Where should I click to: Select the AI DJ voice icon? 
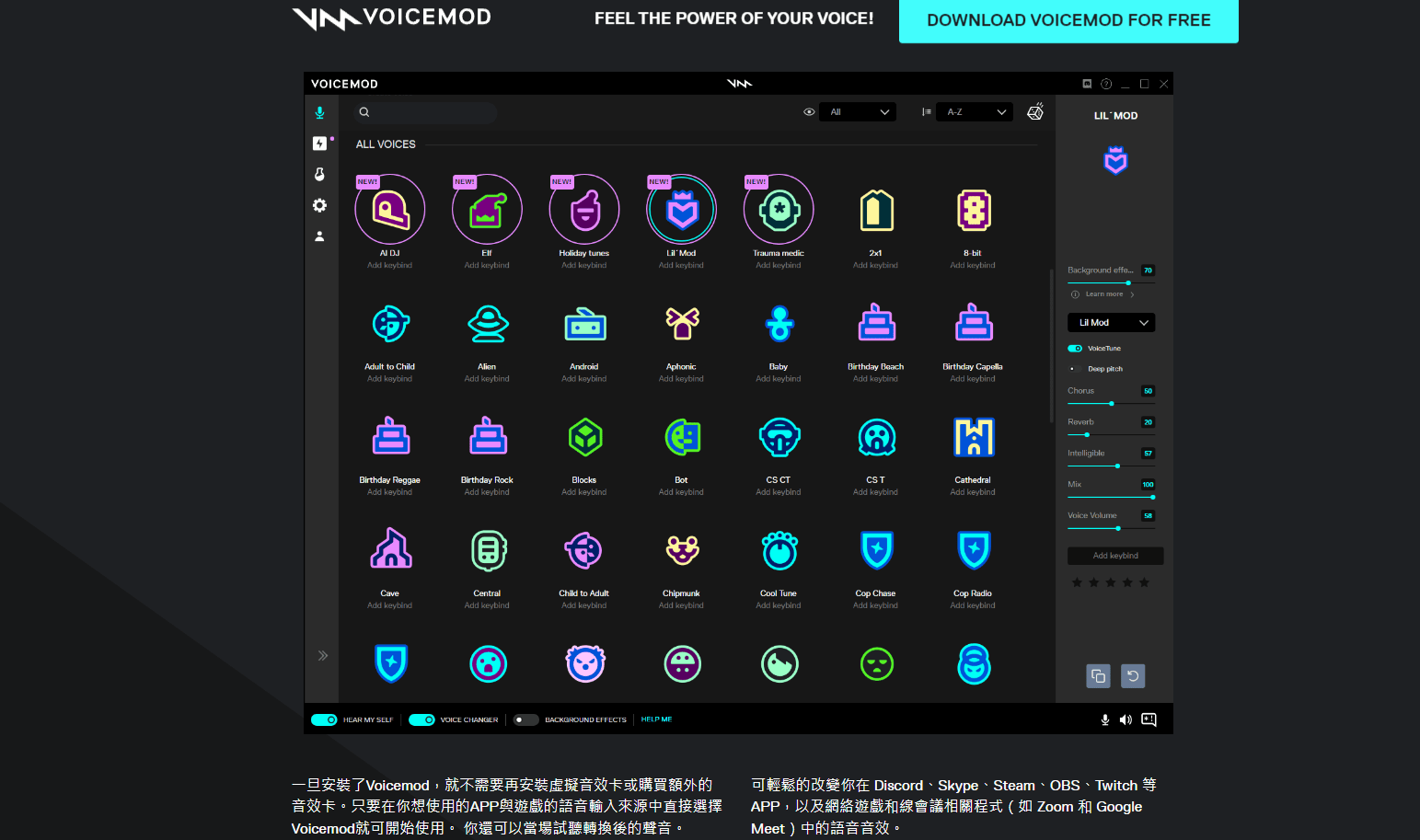point(390,211)
